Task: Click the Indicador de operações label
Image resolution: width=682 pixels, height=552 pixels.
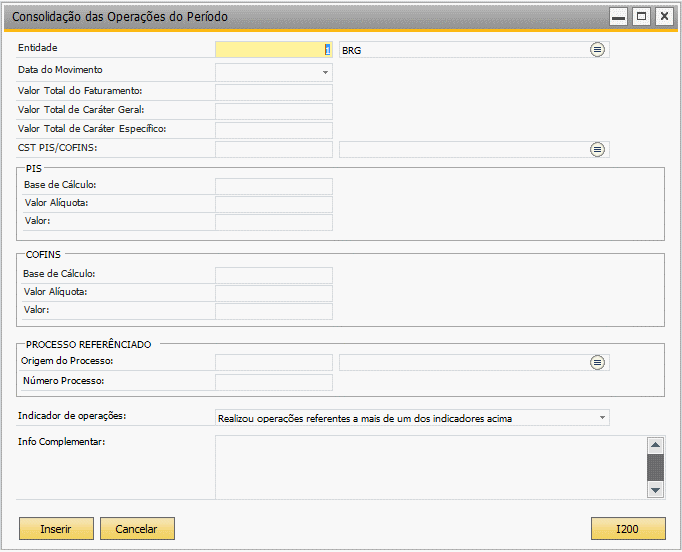Action: pyautogui.click(x=72, y=416)
